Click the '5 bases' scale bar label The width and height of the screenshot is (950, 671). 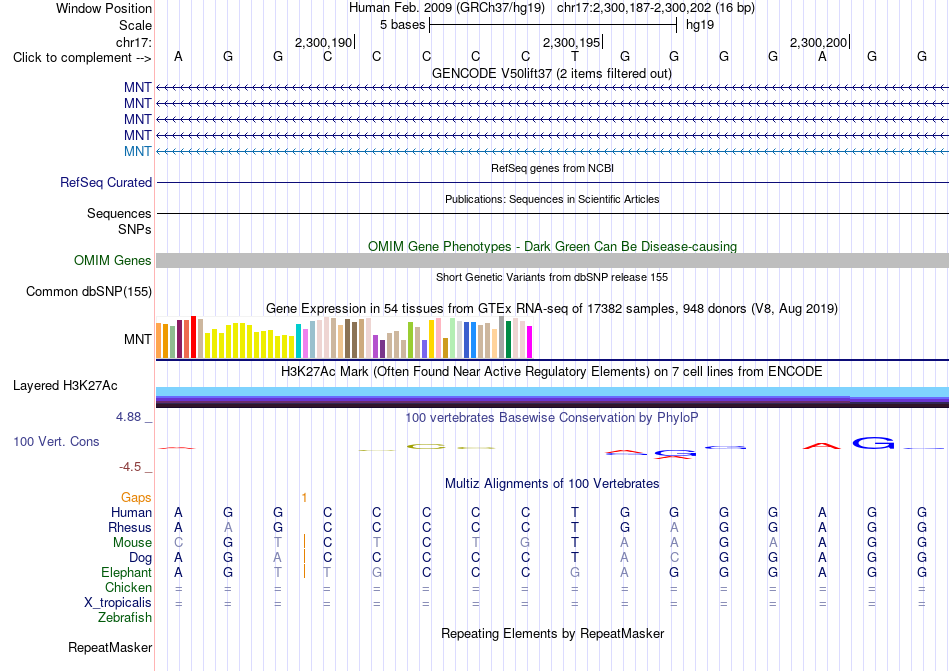coord(402,25)
